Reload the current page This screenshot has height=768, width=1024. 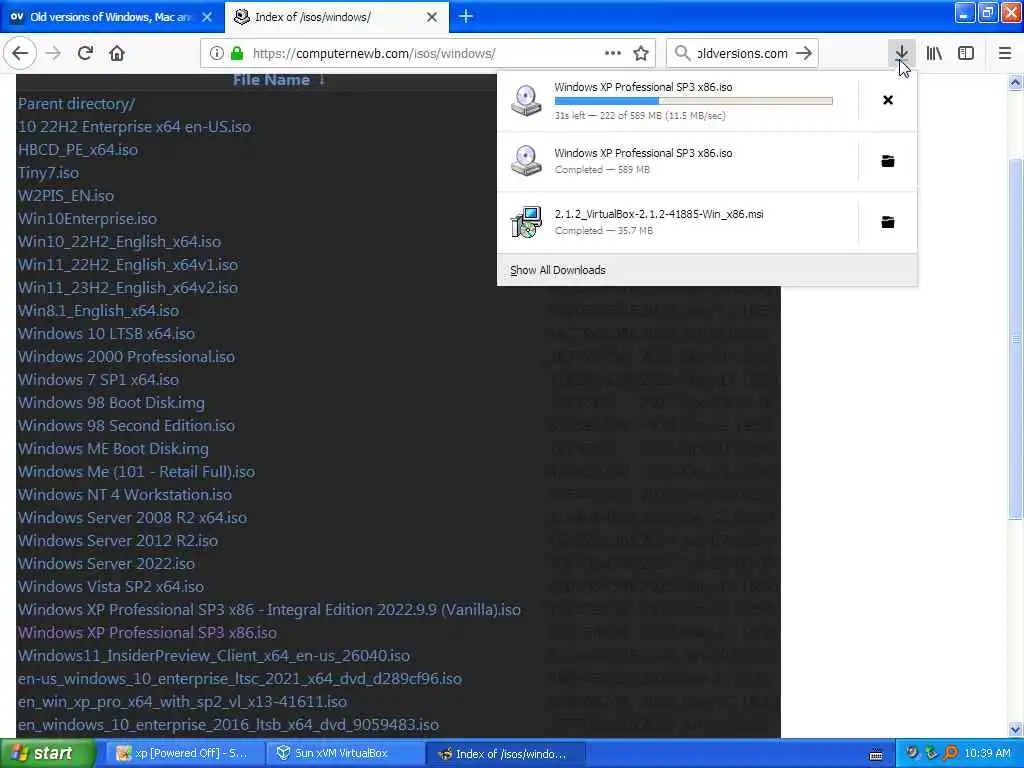85,54
